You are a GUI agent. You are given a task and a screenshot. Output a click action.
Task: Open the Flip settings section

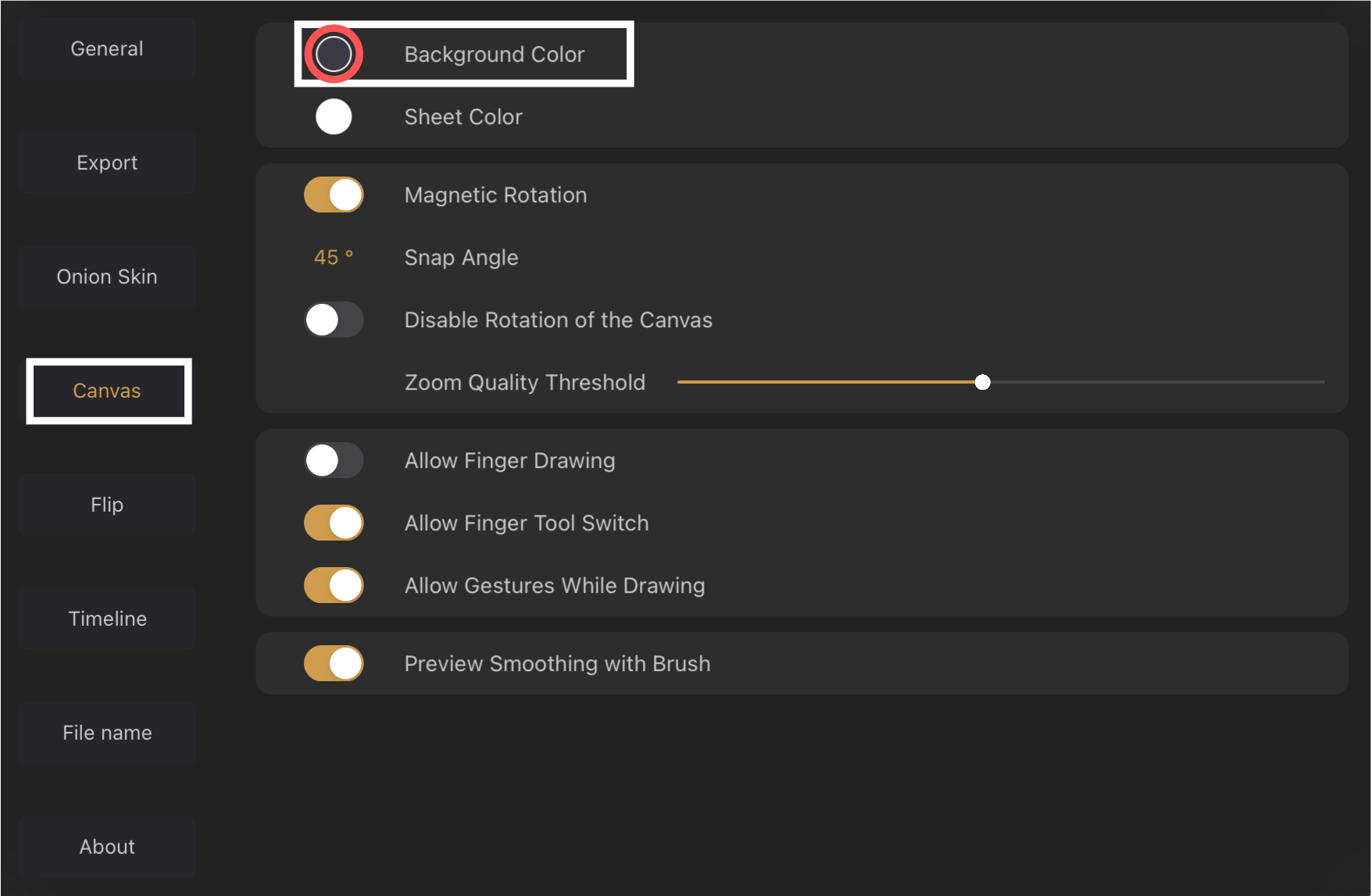107,505
